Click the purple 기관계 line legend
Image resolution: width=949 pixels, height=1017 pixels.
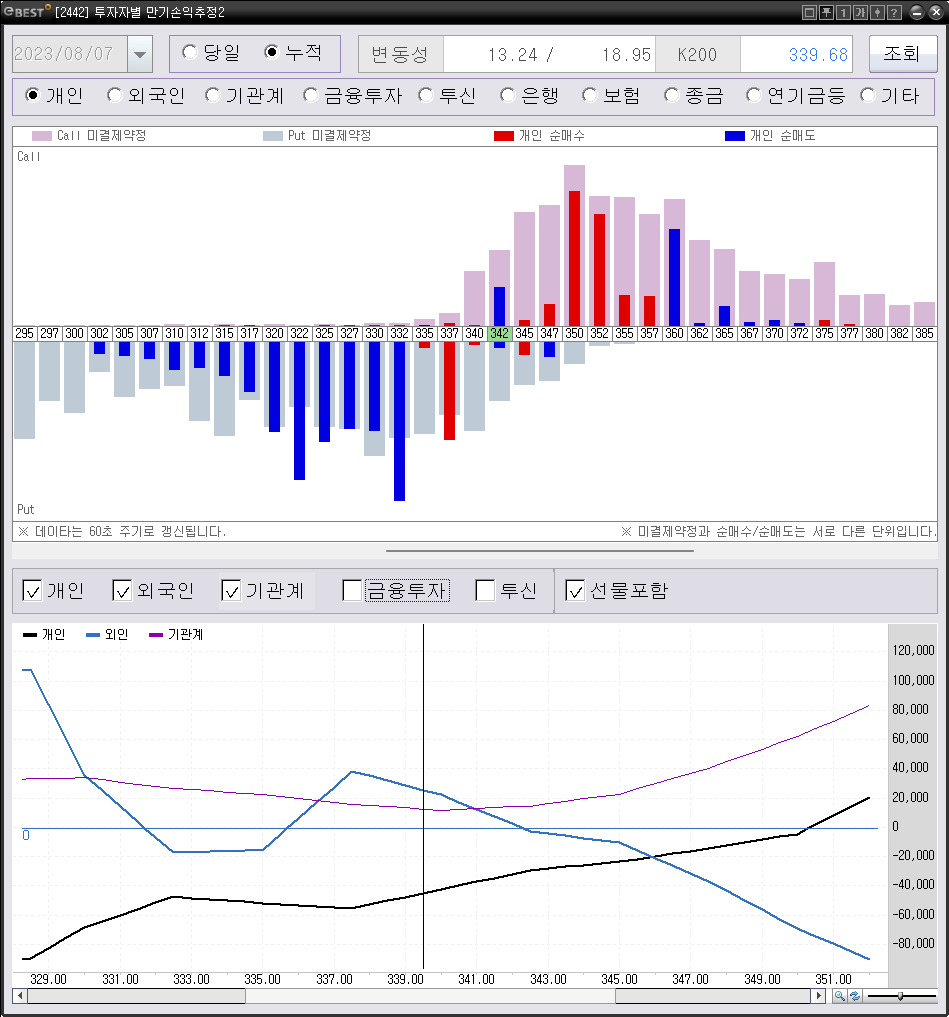(176, 634)
